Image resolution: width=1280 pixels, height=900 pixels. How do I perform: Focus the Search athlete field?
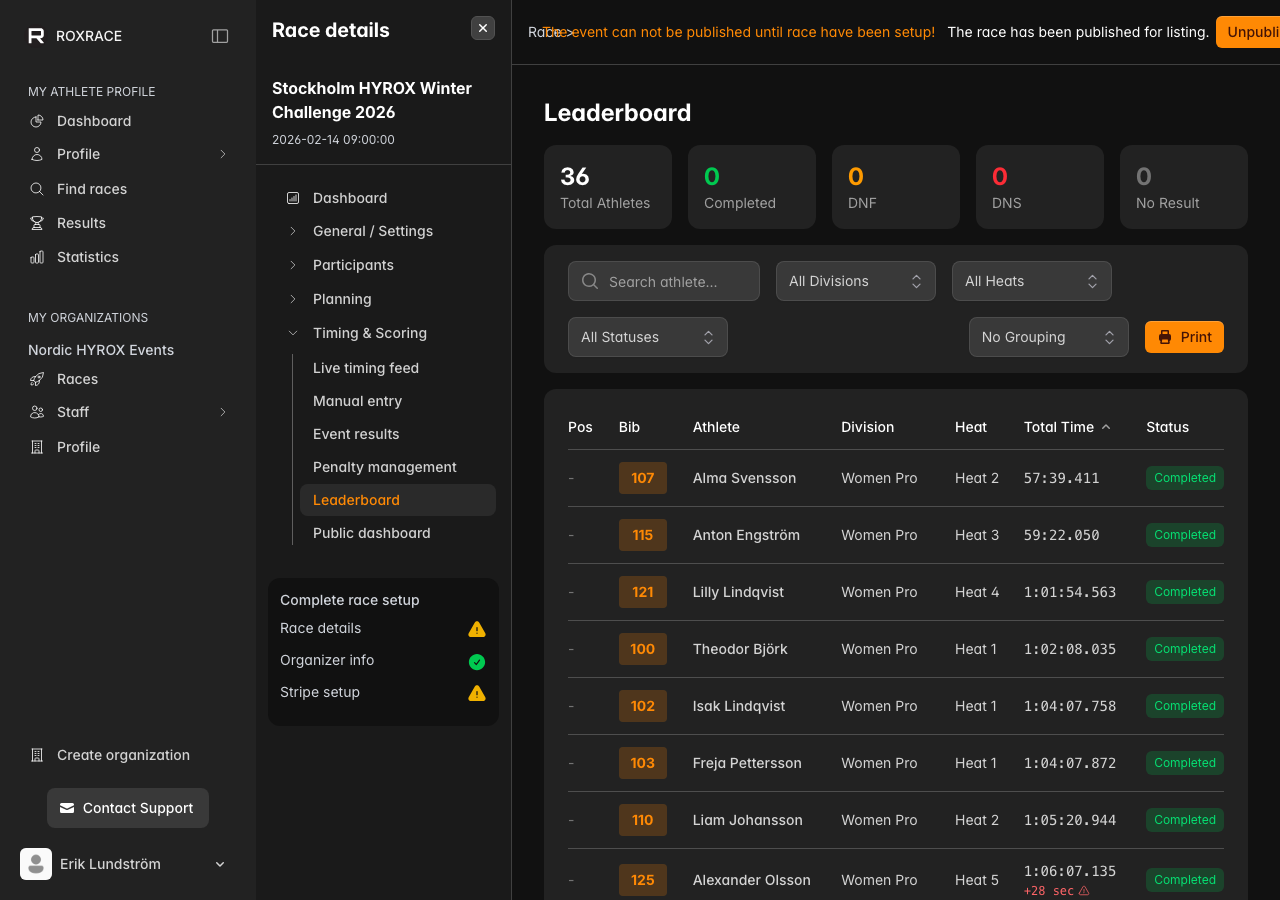click(664, 281)
